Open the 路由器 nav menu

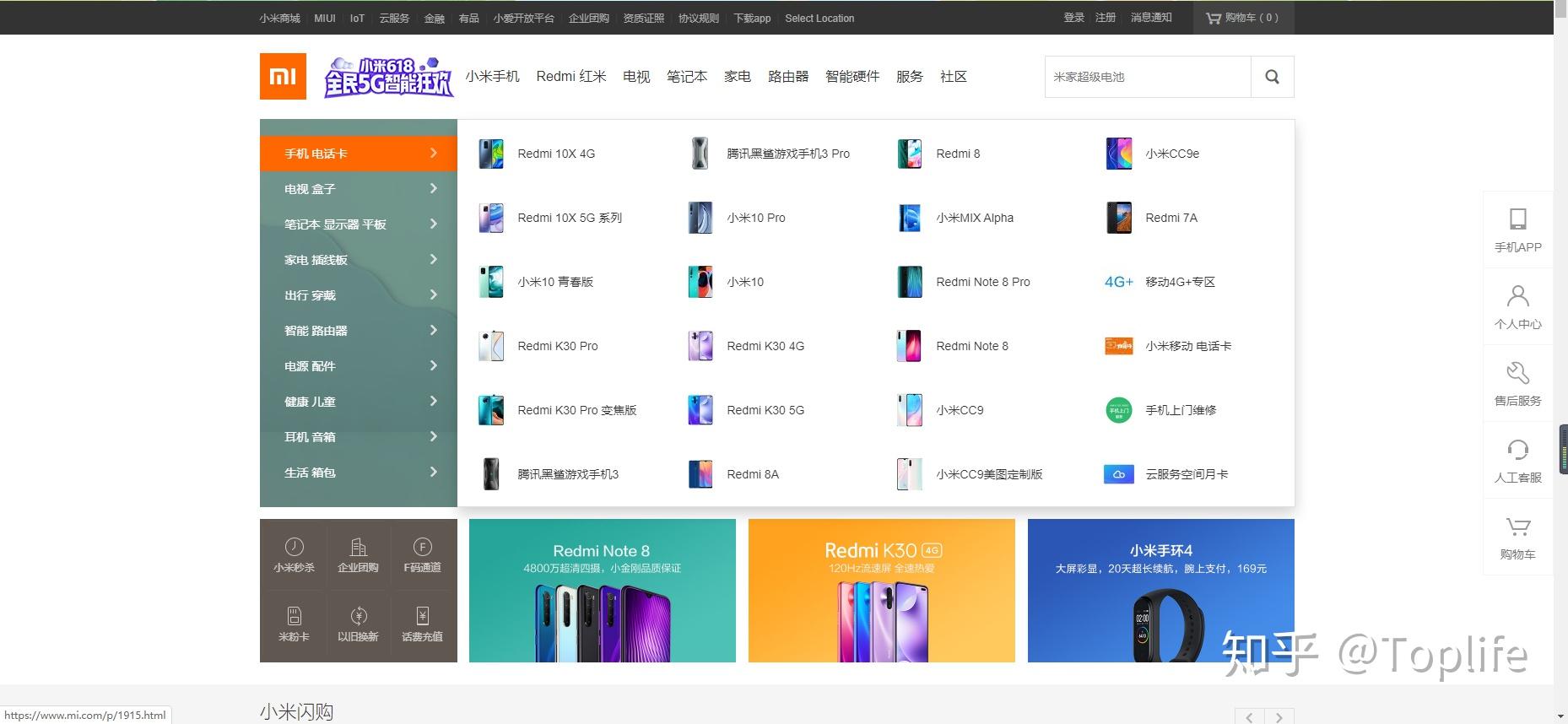(788, 77)
